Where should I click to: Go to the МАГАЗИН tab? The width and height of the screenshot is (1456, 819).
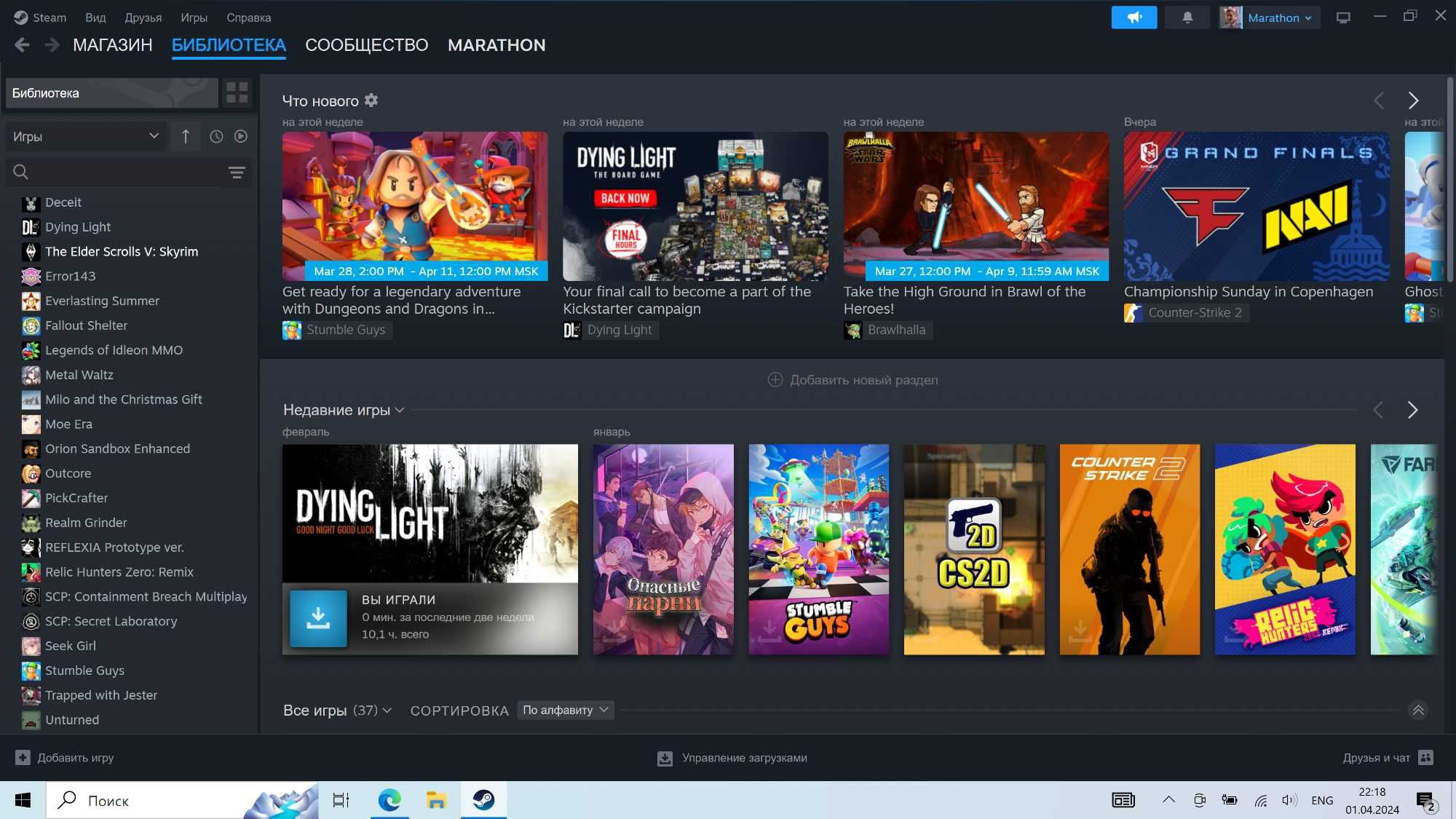[x=113, y=45]
